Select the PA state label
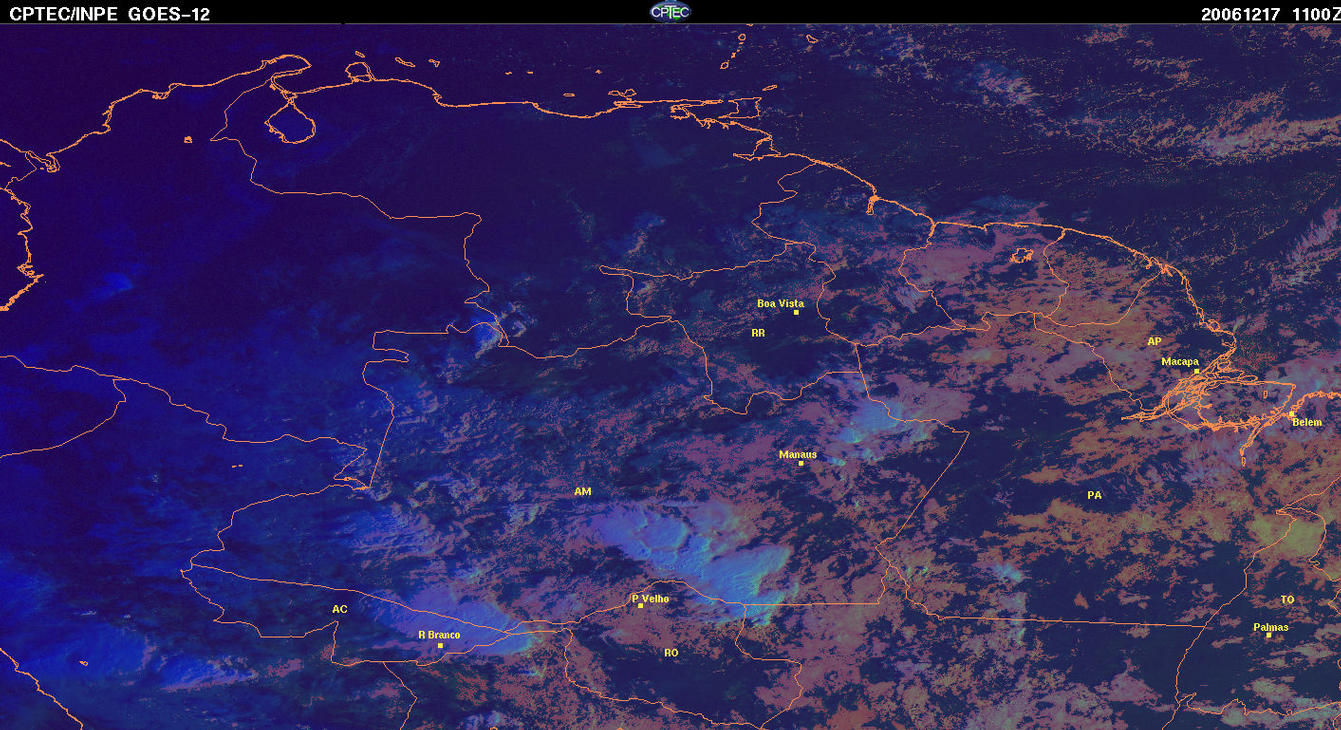 [1094, 495]
